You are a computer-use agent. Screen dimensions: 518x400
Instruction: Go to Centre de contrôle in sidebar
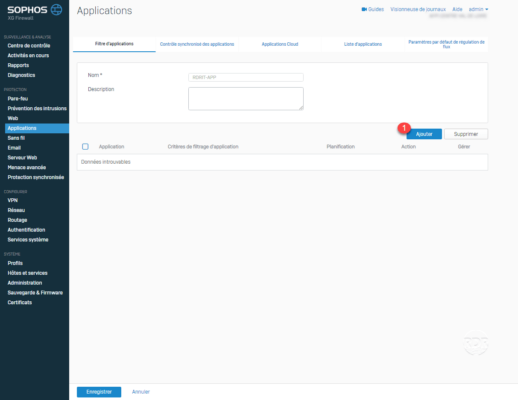(29, 46)
